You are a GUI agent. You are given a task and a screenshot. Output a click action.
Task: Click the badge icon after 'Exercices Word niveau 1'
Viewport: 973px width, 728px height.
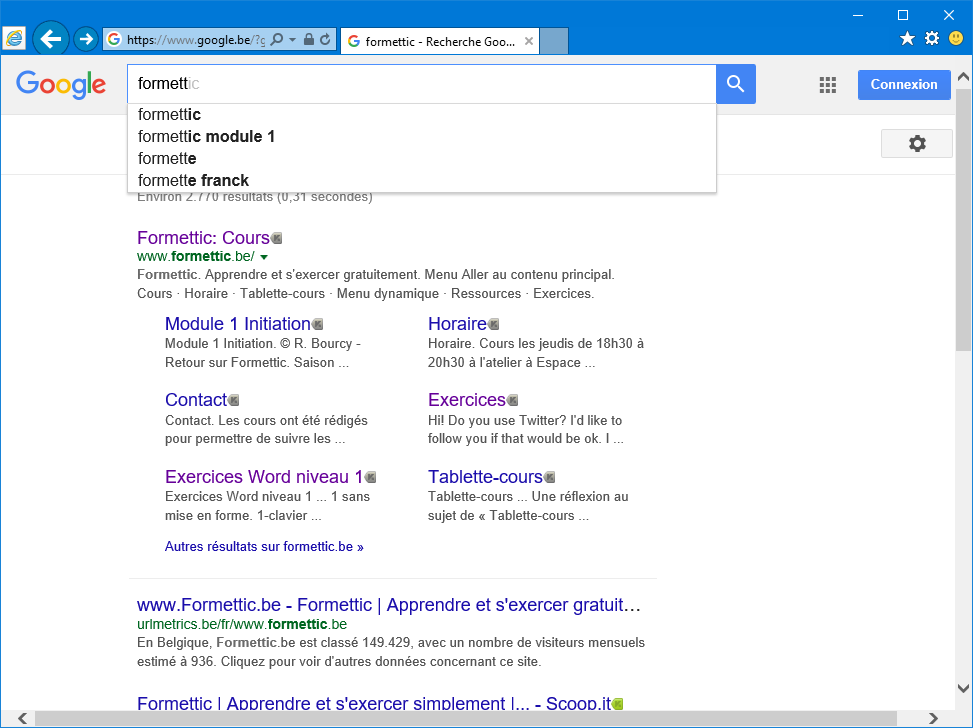pos(371,477)
